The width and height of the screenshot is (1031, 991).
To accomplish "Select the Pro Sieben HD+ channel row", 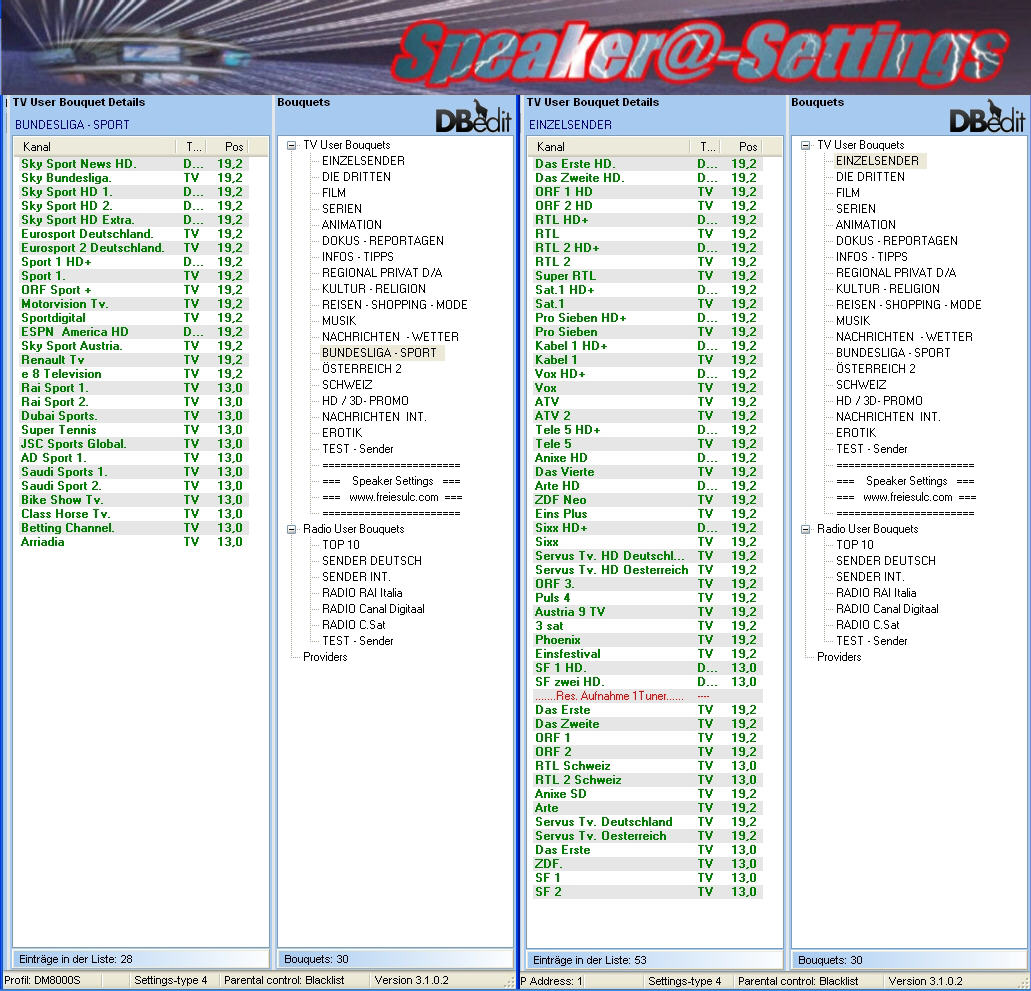I will click(x=646, y=318).
